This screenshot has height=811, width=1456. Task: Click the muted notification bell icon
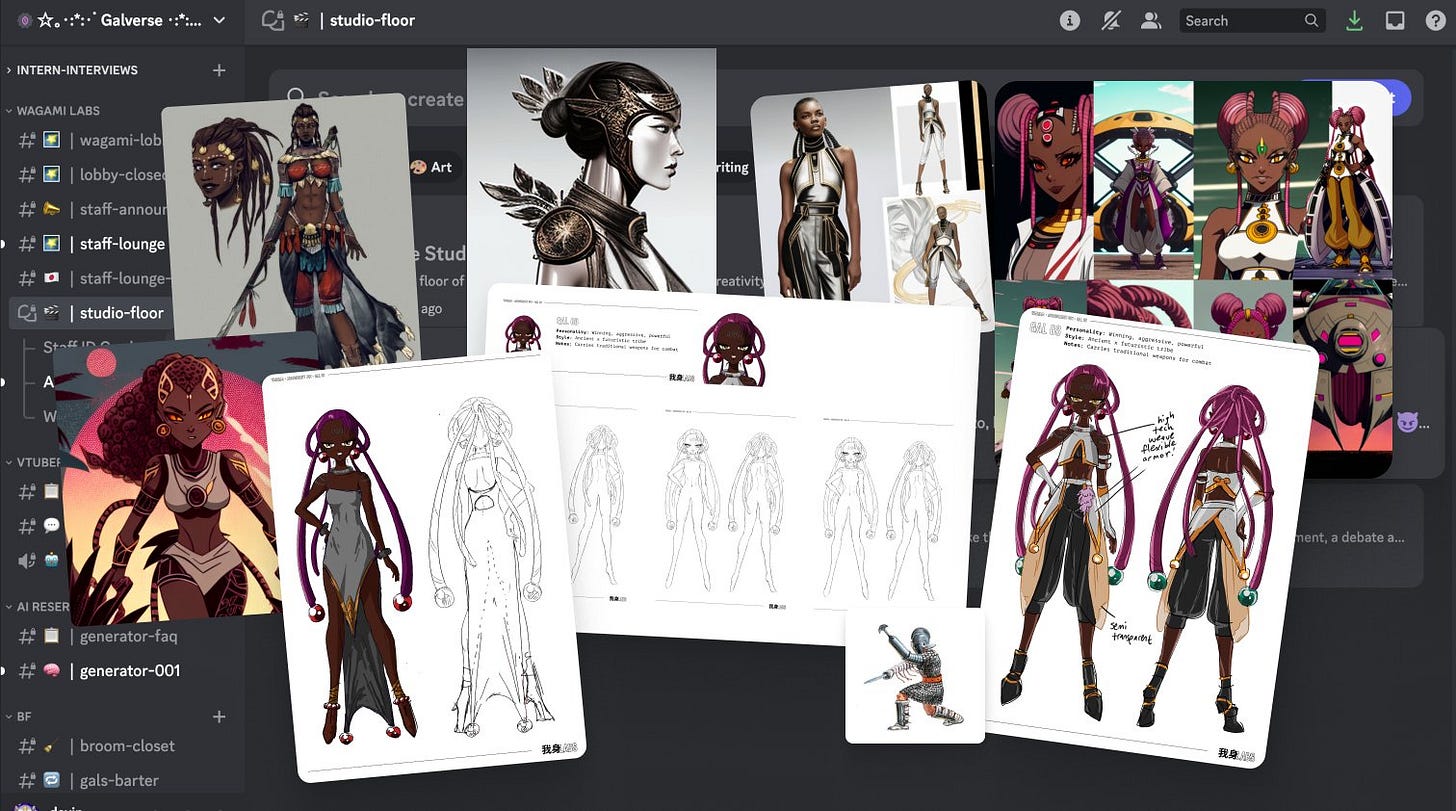(1112, 20)
